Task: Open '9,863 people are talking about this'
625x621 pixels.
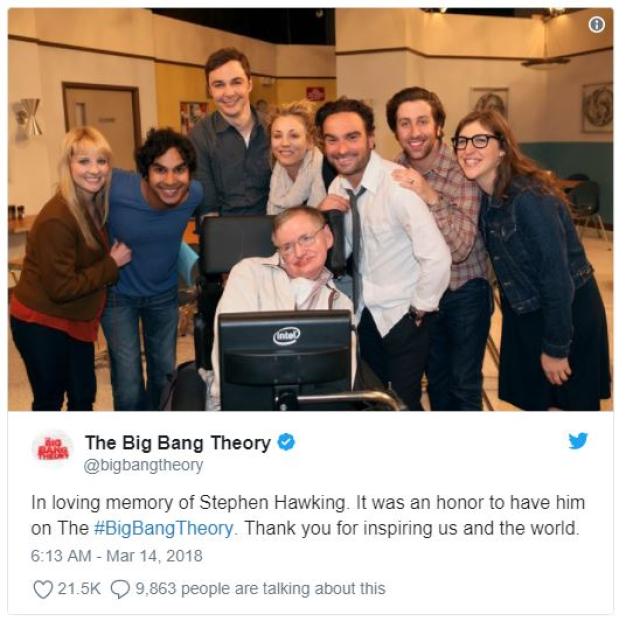Action: 260,589
